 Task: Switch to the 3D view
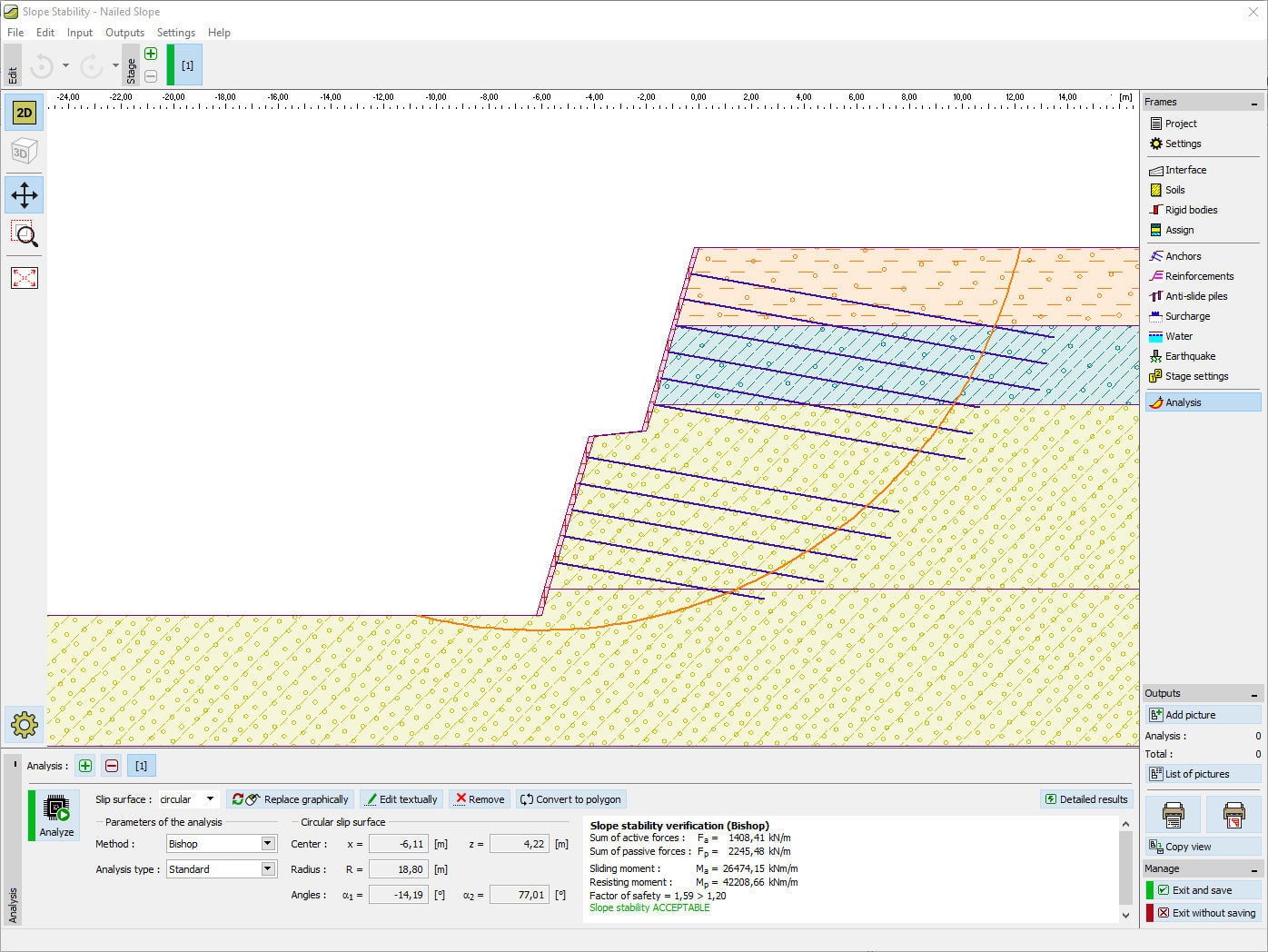(24, 151)
